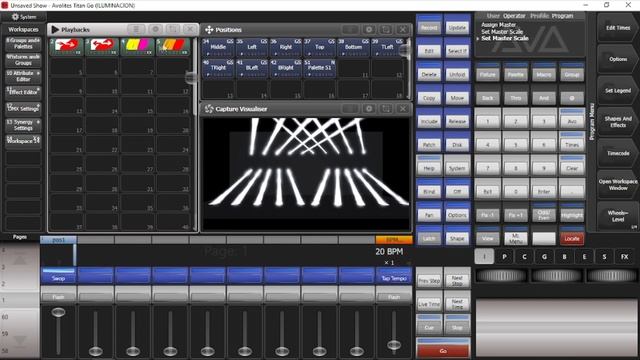
Task: Click page down arrow in Pages
Action: tap(20, 340)
